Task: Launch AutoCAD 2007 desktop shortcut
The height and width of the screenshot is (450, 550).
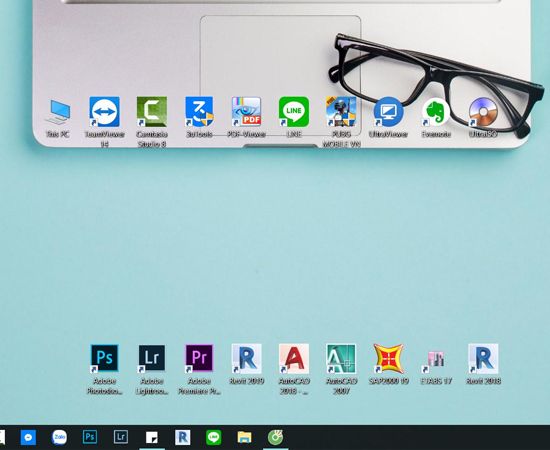Action: tap(341, 358)
